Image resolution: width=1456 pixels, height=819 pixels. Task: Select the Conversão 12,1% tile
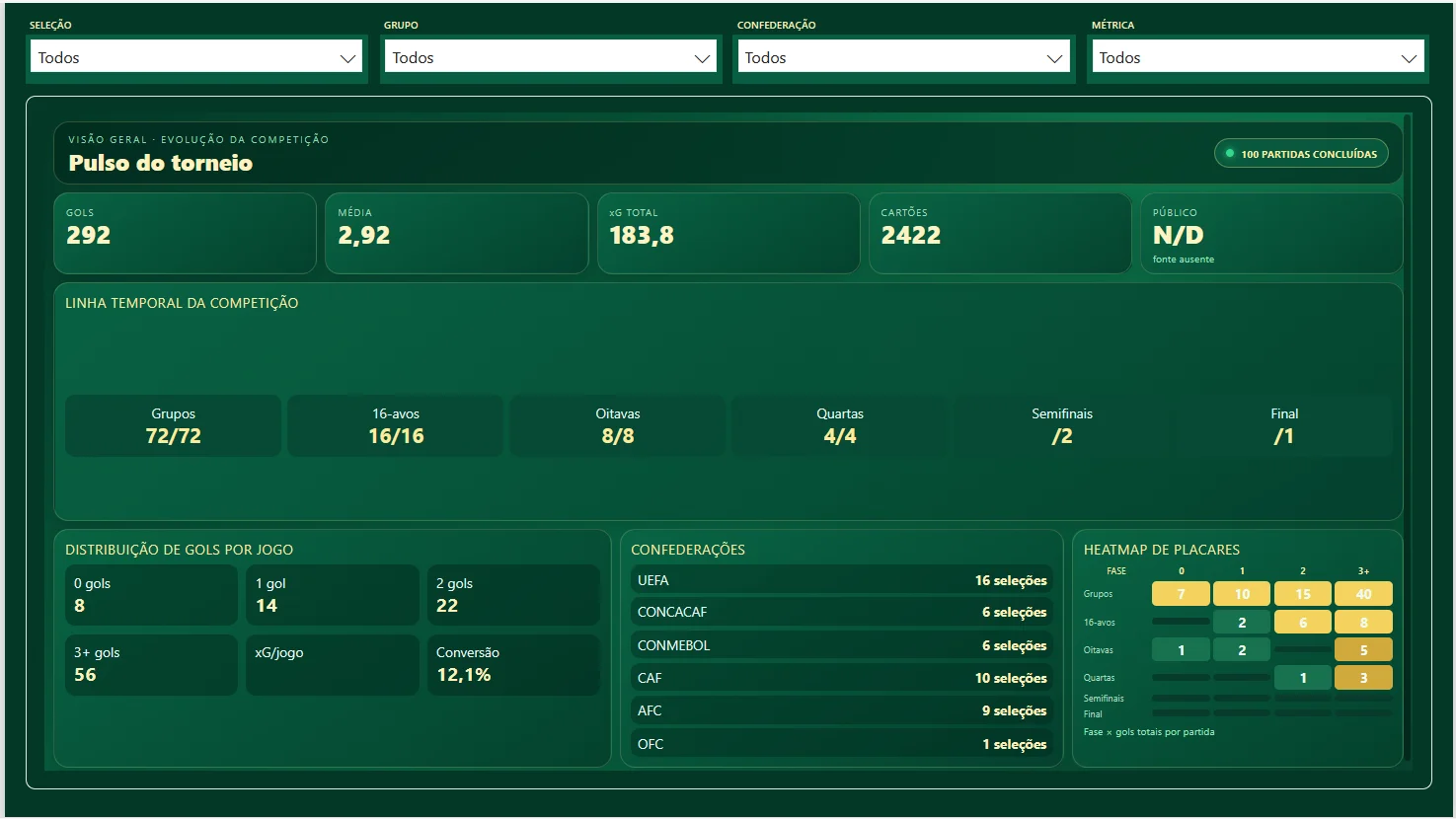tap(513, 665)
